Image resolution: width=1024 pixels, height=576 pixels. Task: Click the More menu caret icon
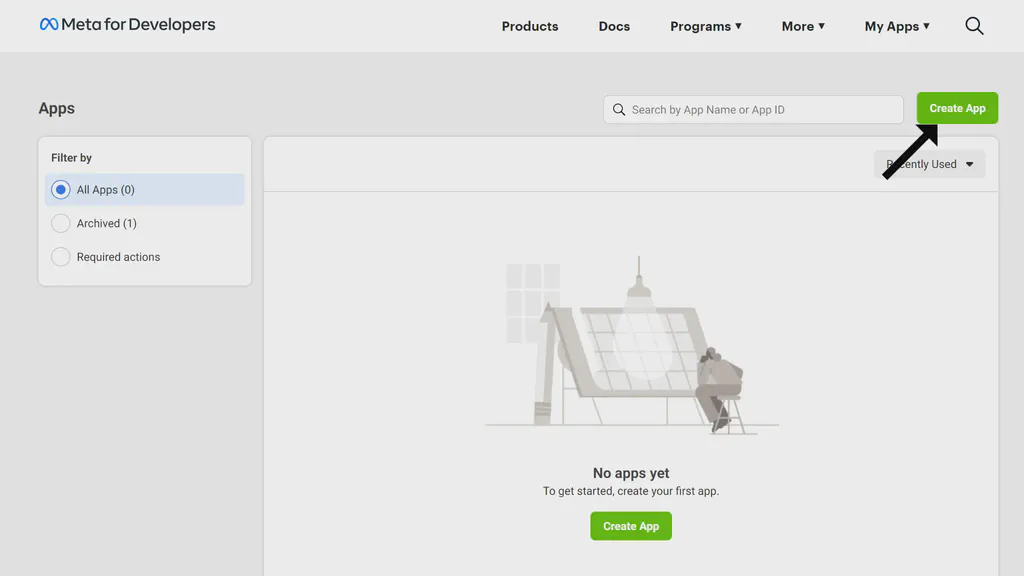(823, 27)
